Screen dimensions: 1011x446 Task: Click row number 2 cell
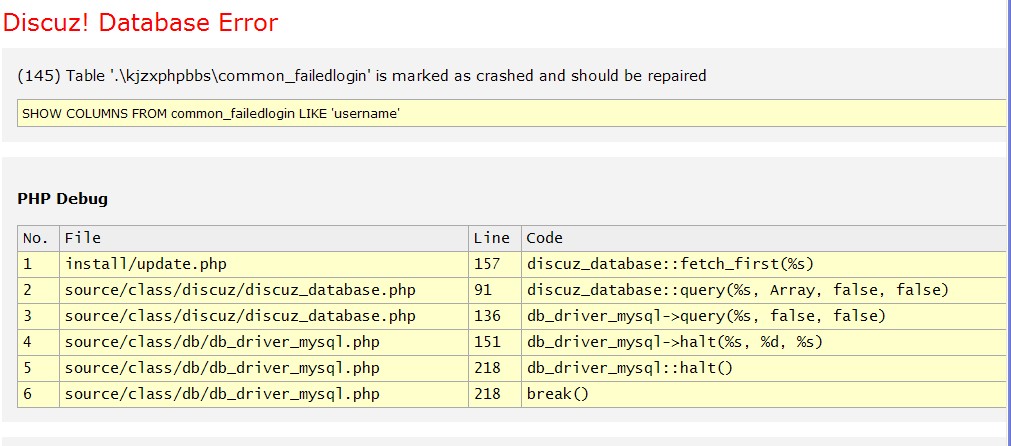click(39, 290)
